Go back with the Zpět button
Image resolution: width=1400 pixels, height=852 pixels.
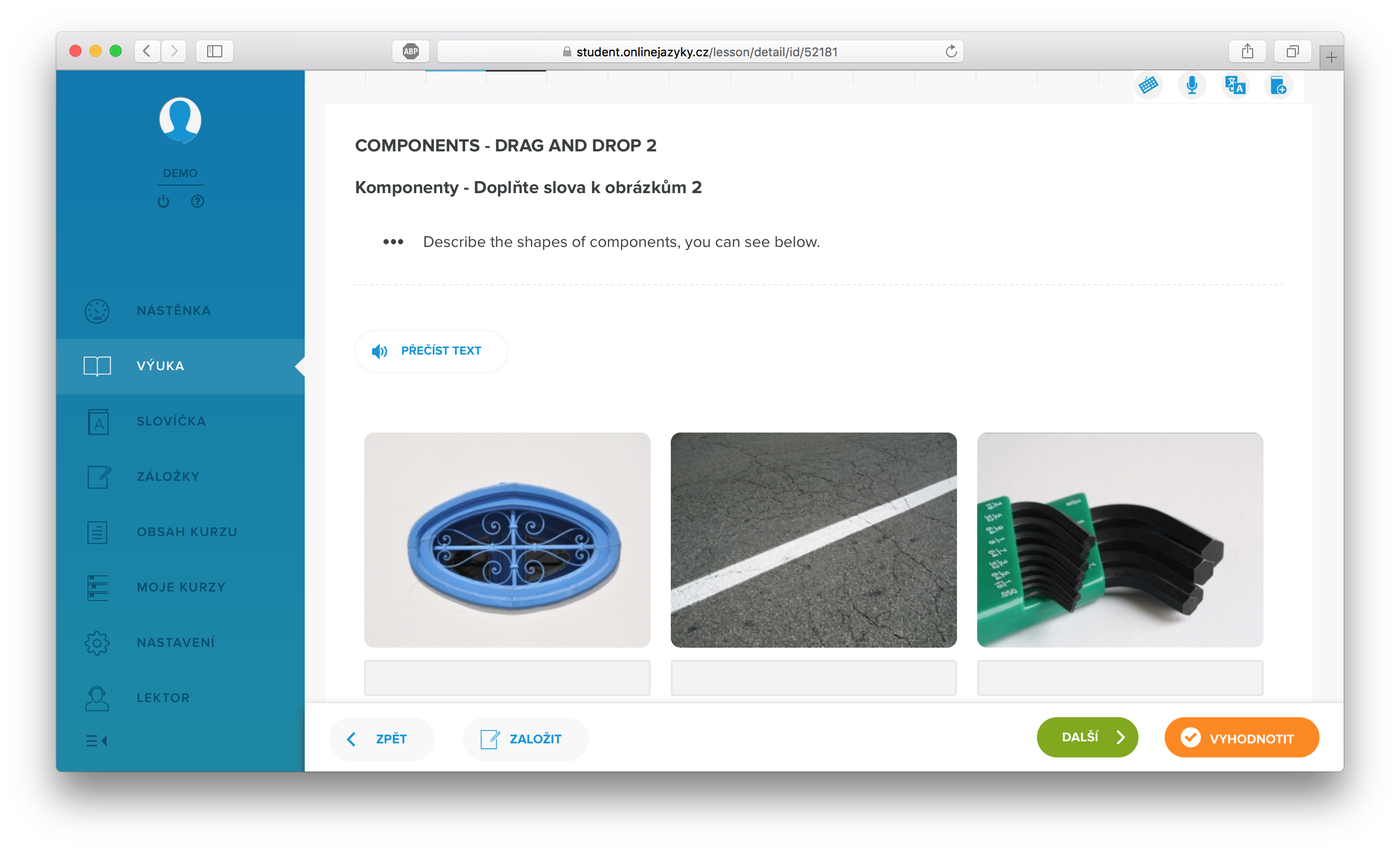pos(381,739)
